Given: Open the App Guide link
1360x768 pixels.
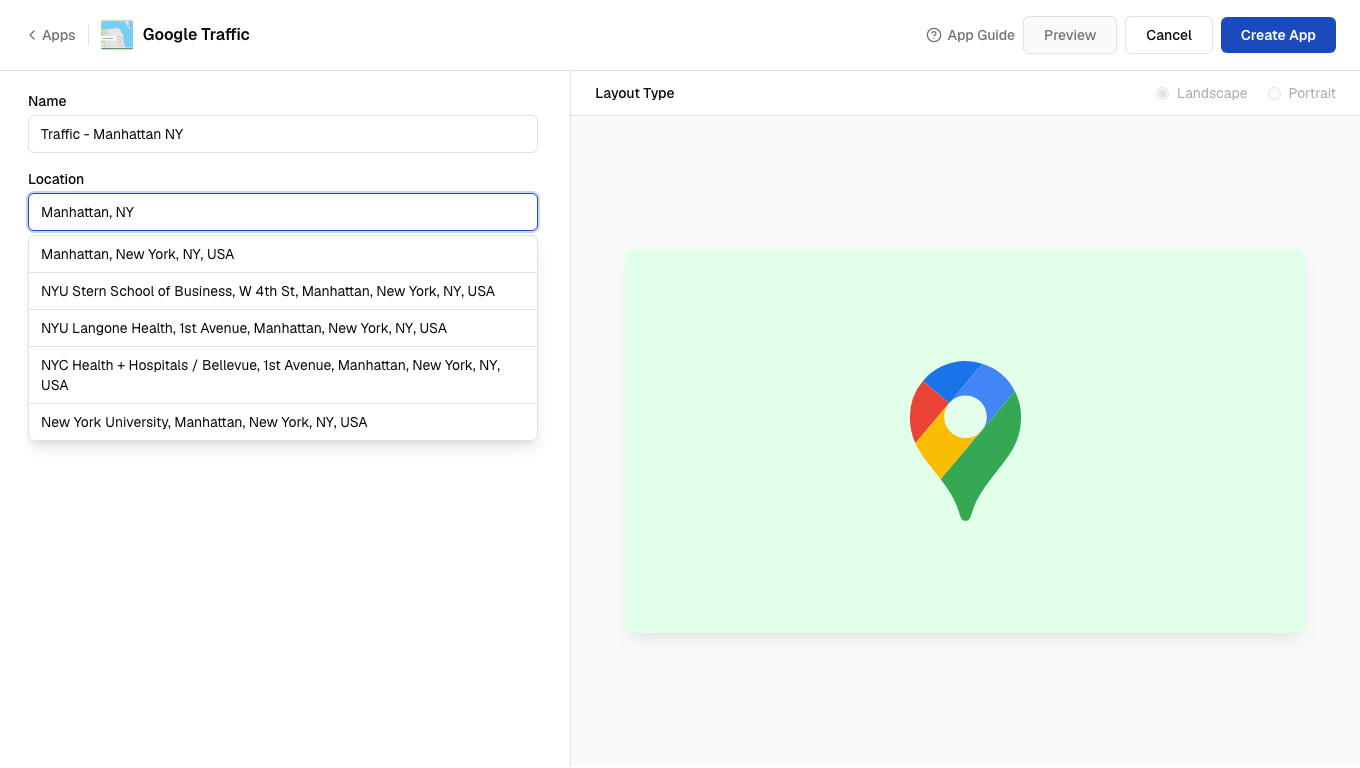Looking at the screenshot, I should click(x=970, y=35).
